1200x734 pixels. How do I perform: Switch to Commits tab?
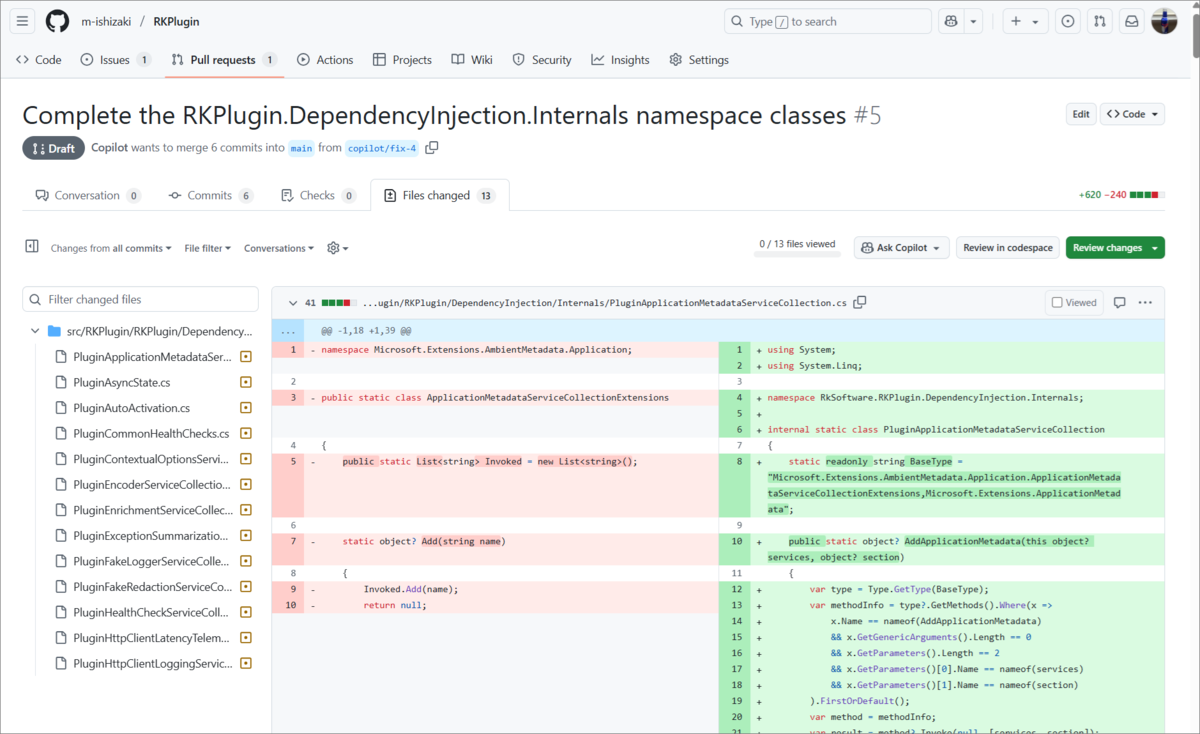pyautogui.click(x=211, y=195)
